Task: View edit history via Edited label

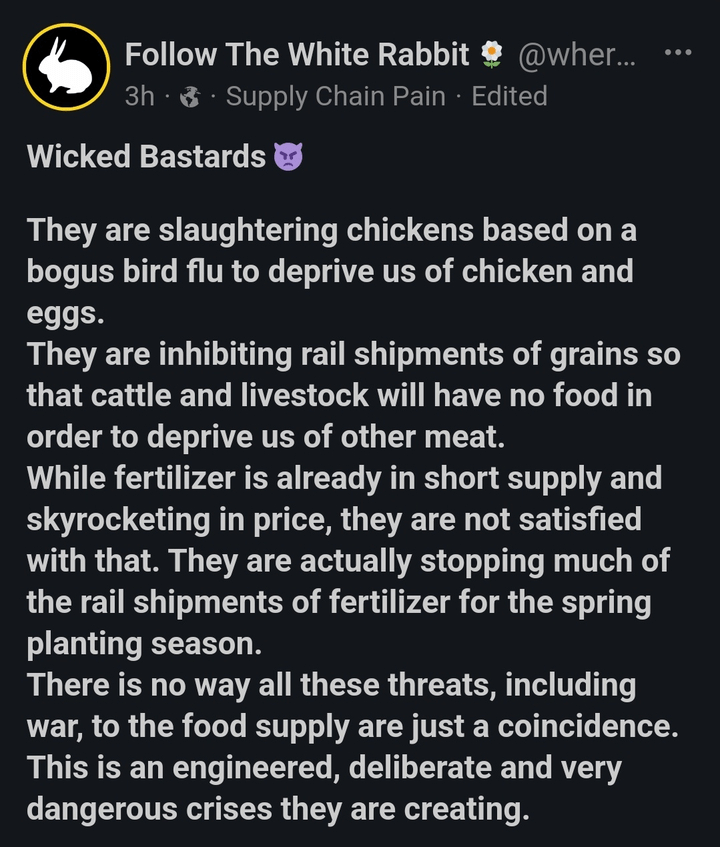Action: pos(509,96)
